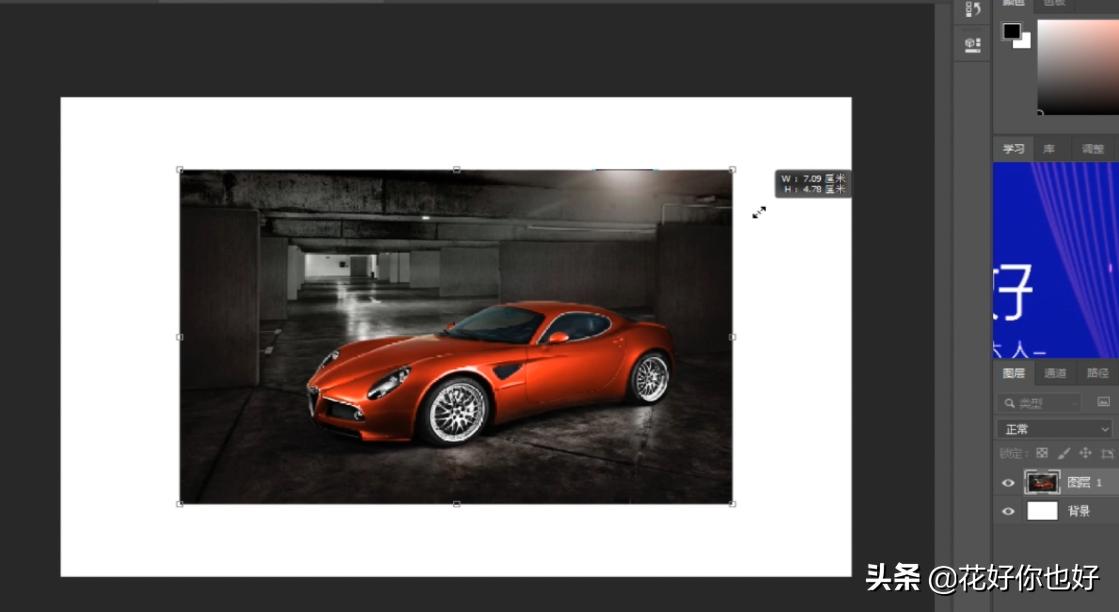This screenshot has height=612, width=1119.
Task: Click the left-middle transform handle
Action: pos(180,337)
